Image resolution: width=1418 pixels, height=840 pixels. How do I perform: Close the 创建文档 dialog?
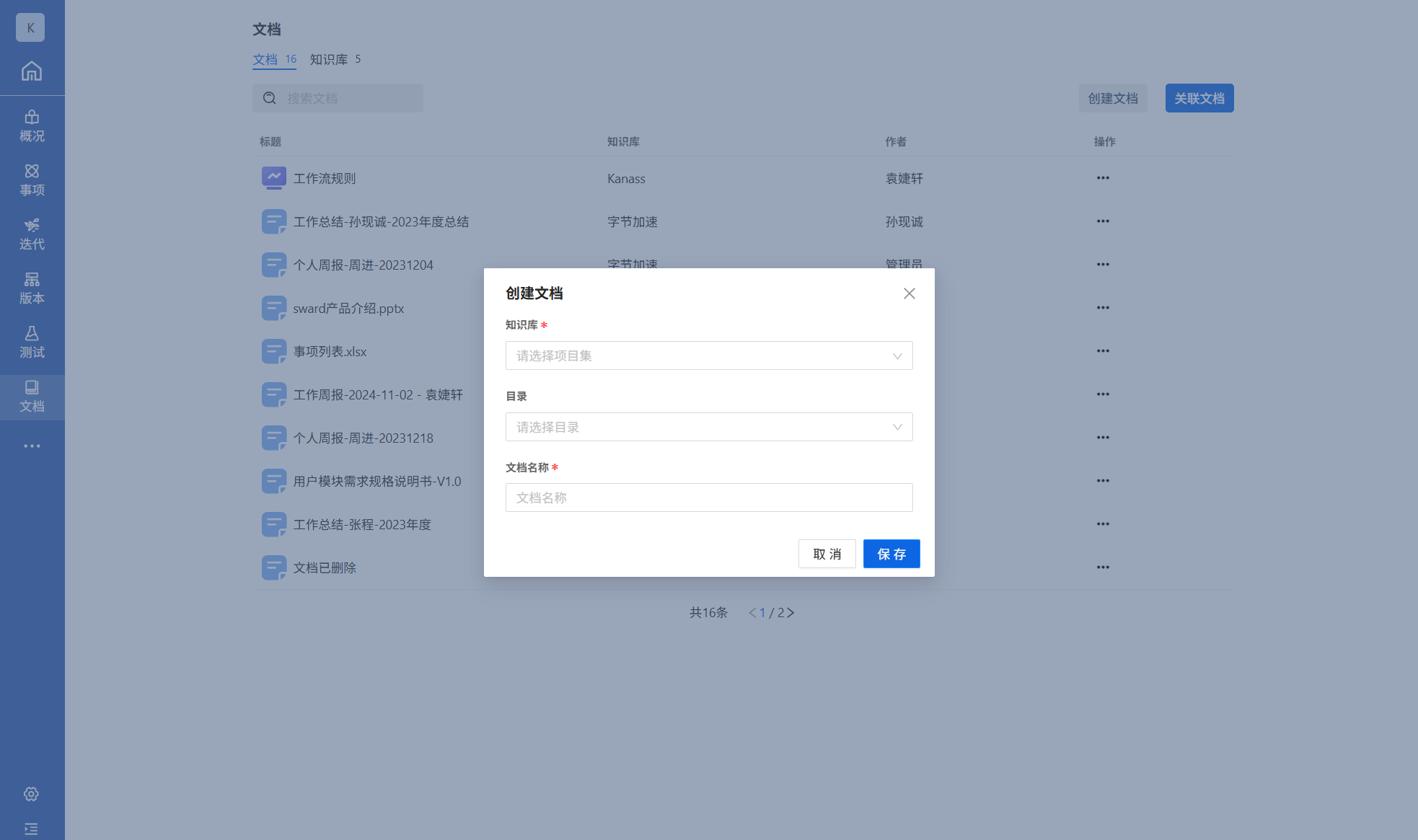[909, 293]
